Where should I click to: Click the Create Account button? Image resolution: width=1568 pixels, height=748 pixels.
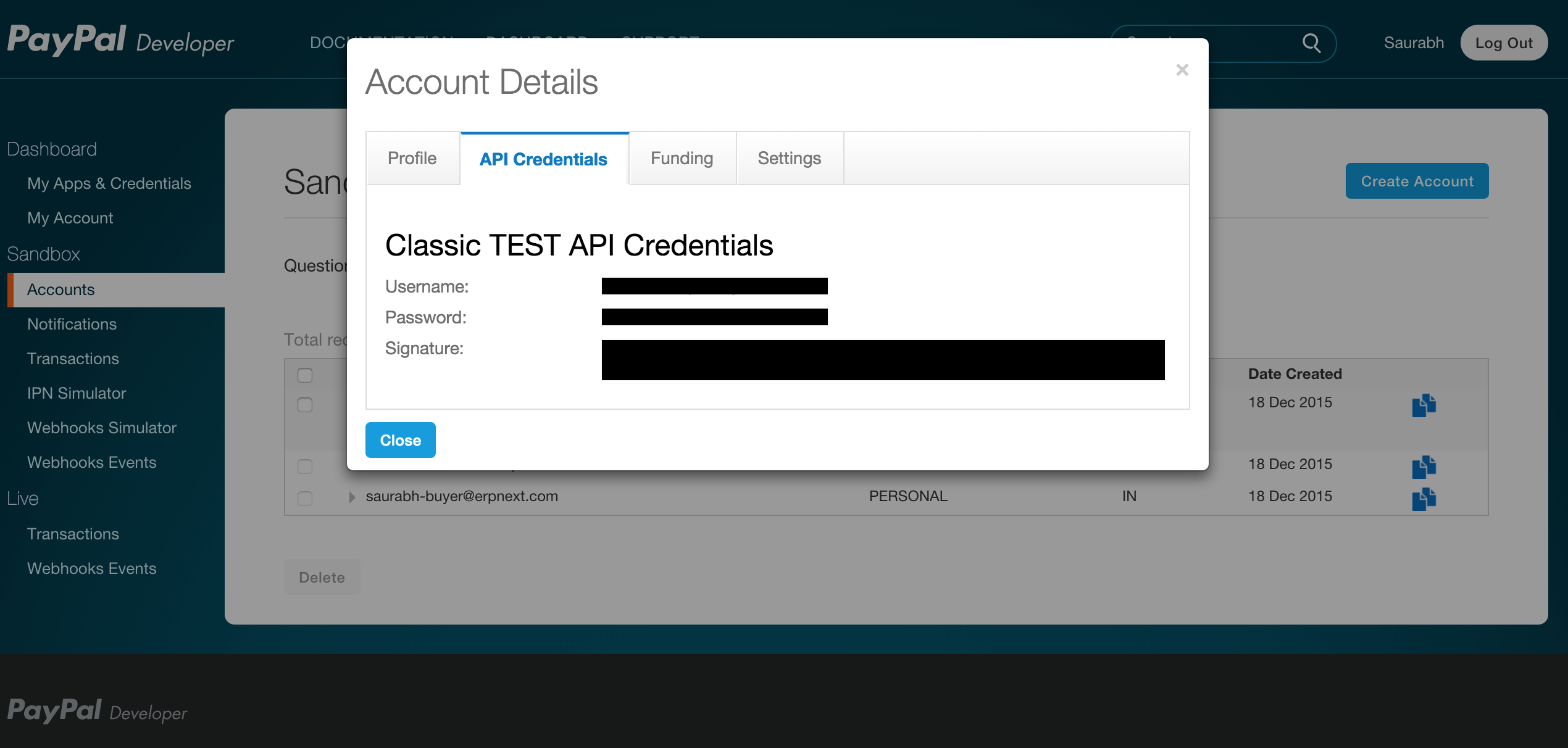pyautogui.click(x=1417, y=181)
